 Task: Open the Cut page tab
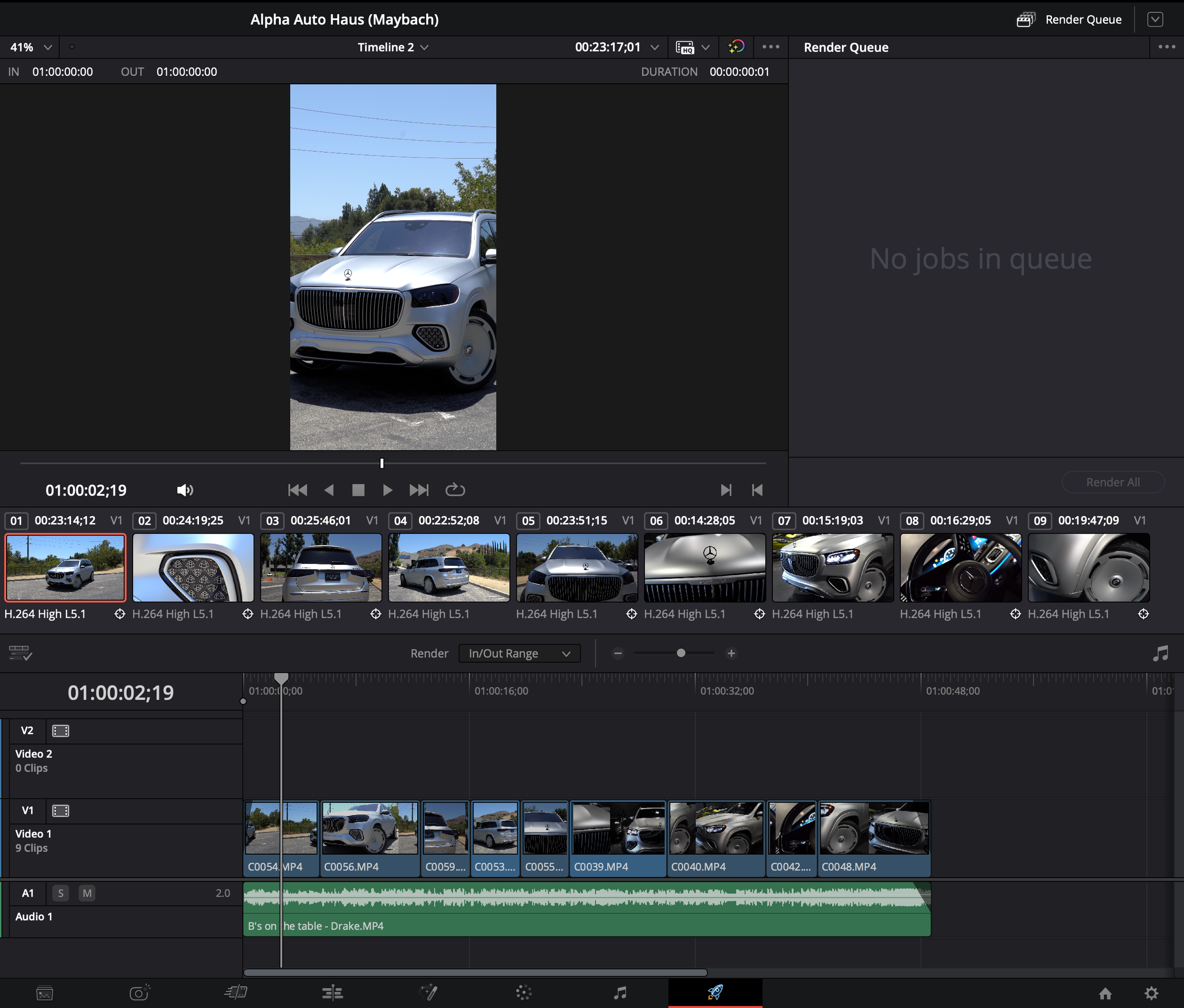[139, 993]
